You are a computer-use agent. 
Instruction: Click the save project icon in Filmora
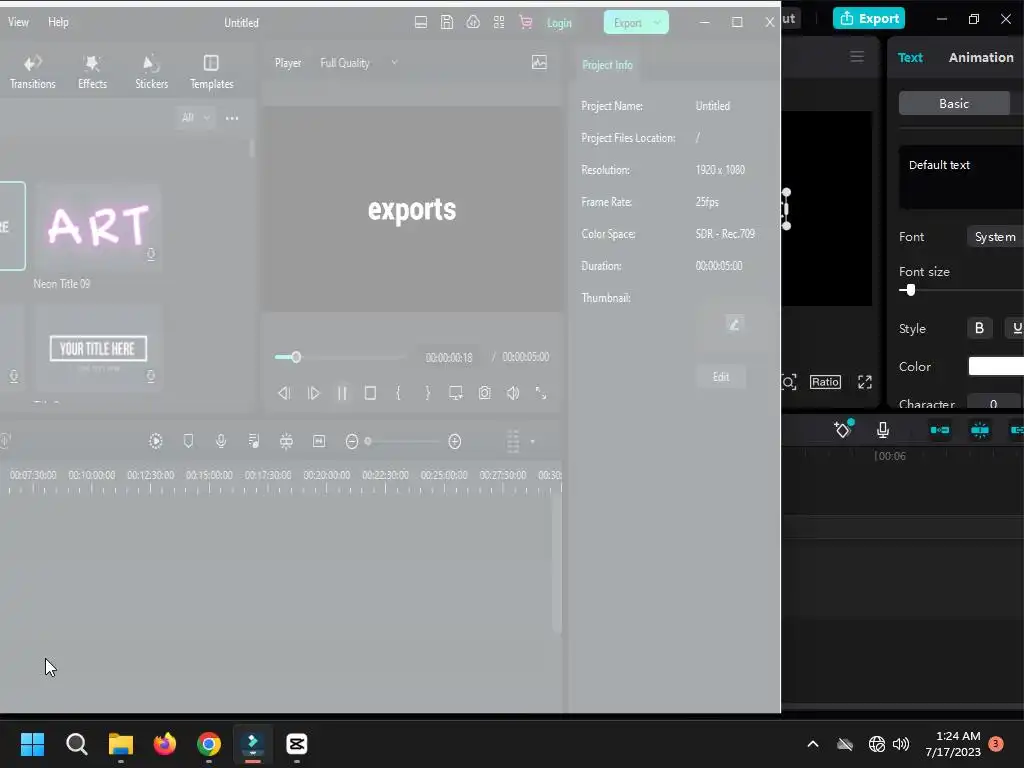click(x=447, y=22)
